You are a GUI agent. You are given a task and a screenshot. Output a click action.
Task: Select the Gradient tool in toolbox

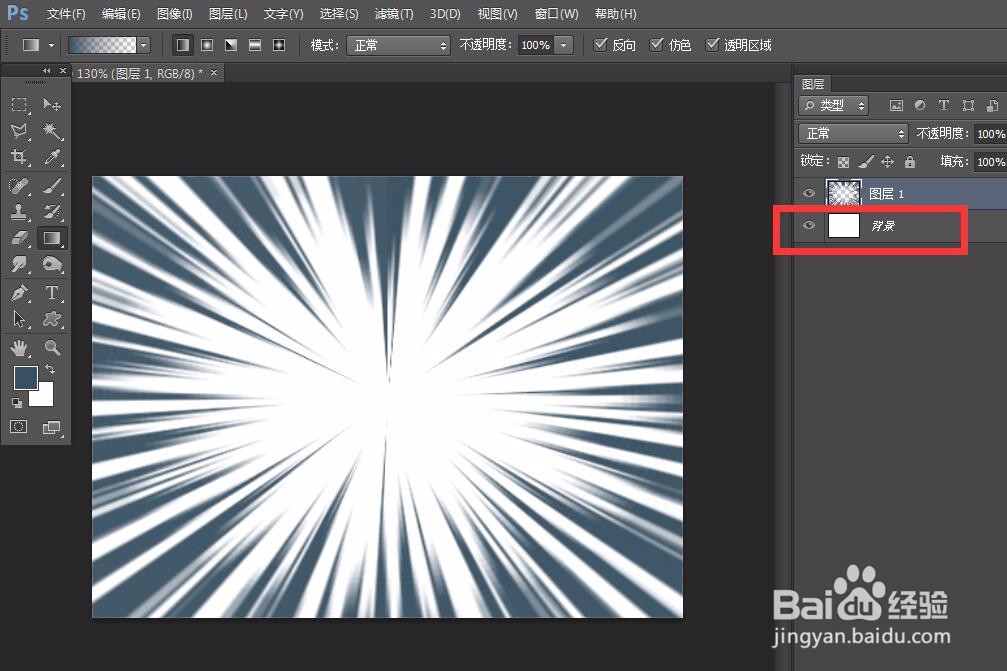(51, 238)
